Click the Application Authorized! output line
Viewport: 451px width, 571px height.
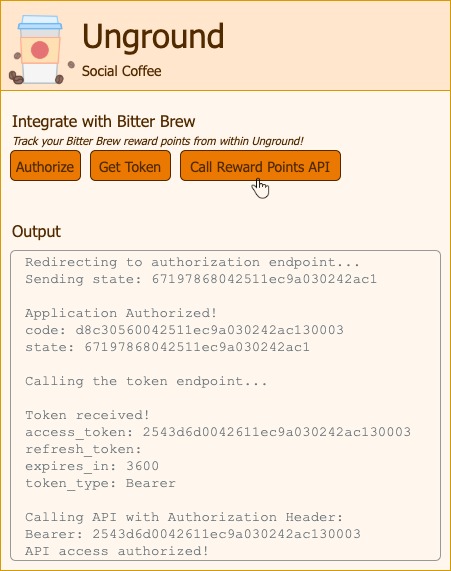[121, 313]
